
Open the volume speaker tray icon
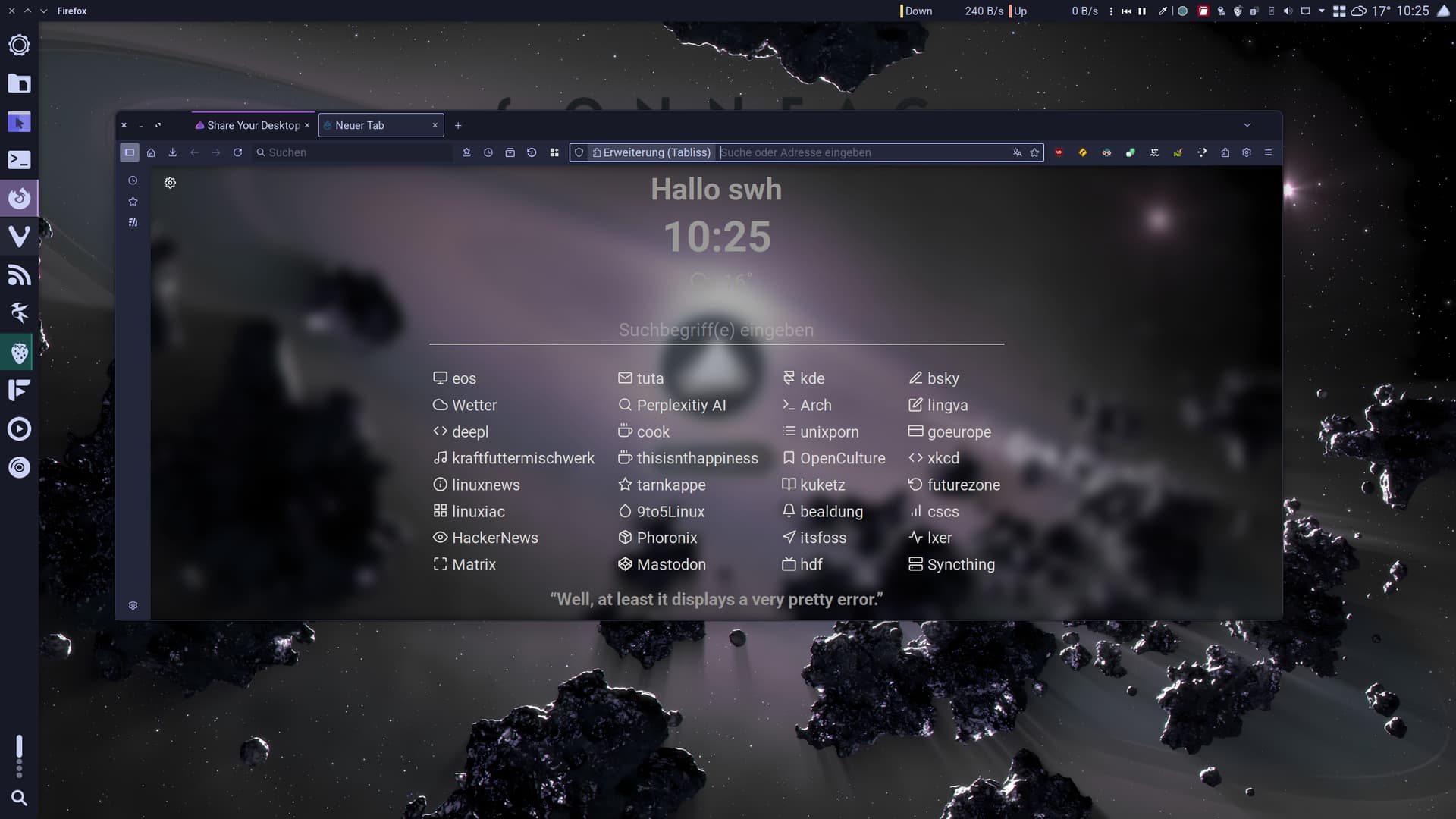point(1288,11)
